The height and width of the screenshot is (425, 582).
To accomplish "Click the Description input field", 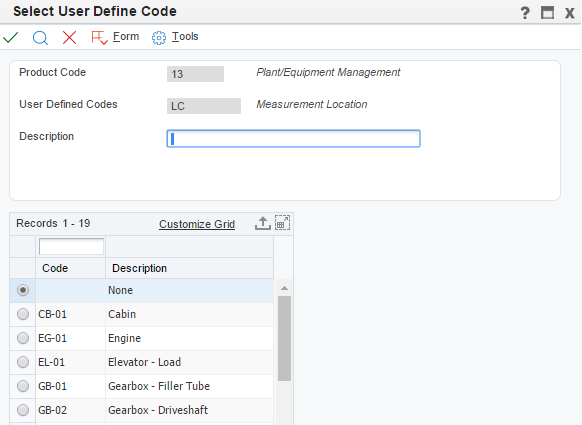I will coord(293,138).
